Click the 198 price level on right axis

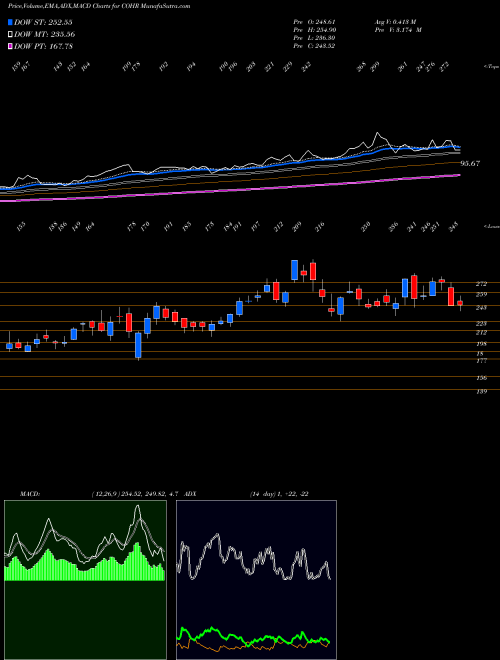(481, 344)
